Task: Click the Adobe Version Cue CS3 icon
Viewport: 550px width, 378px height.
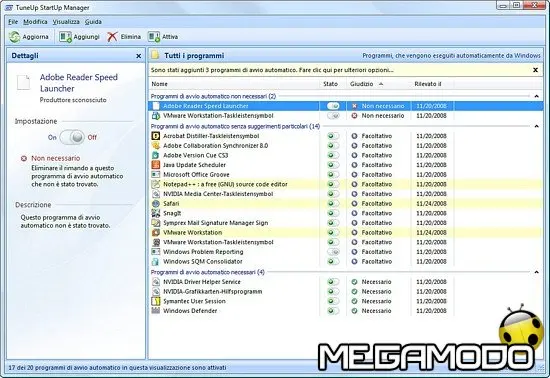Action: pyautogui.click(x=156, y=155)
